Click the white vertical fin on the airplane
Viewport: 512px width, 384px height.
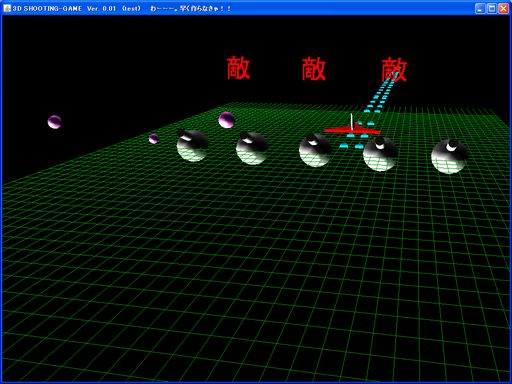tap(351, 121)
